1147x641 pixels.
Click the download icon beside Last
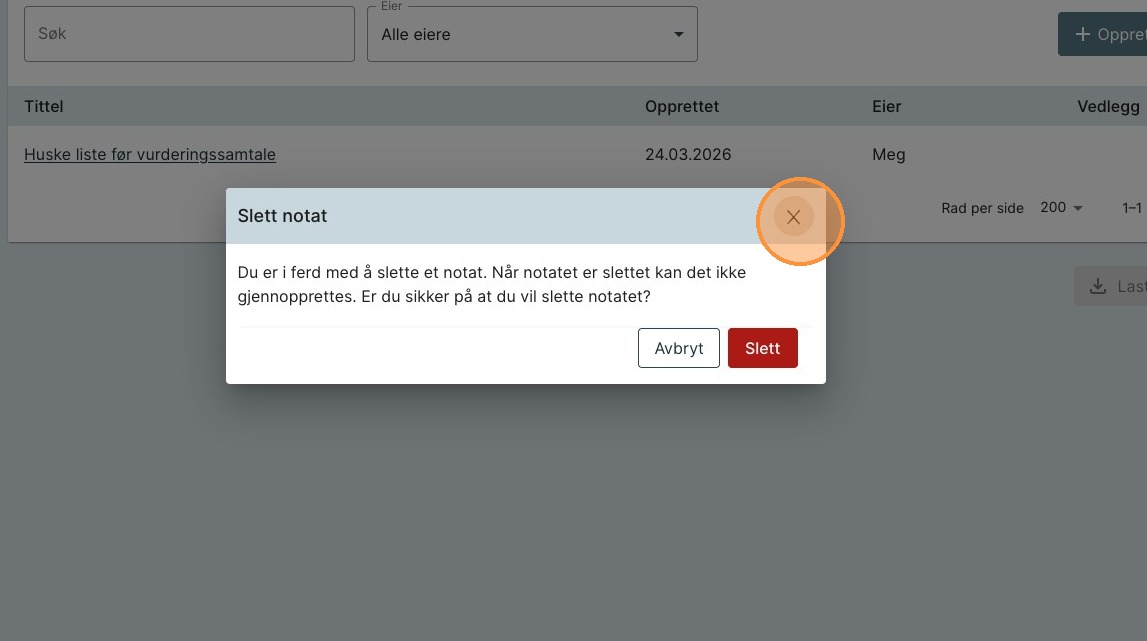click(1098, 287)
